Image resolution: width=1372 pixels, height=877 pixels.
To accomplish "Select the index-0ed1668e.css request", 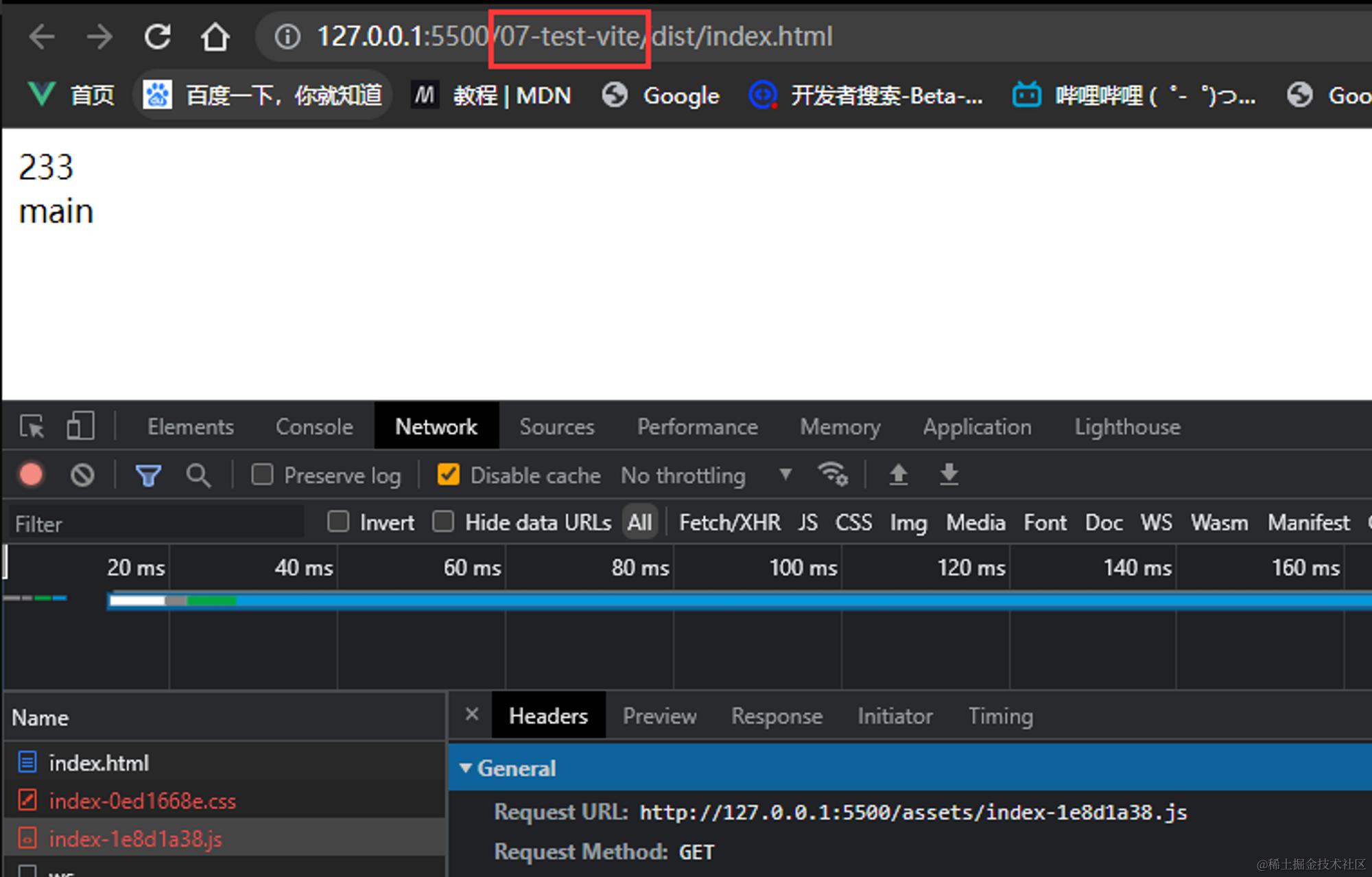I will [x=142, y=801].
